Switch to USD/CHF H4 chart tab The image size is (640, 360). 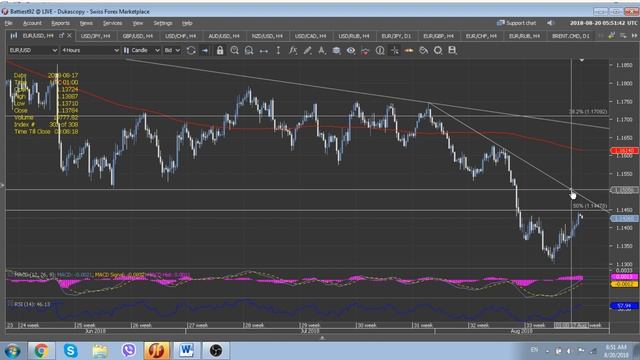(180, 36)
